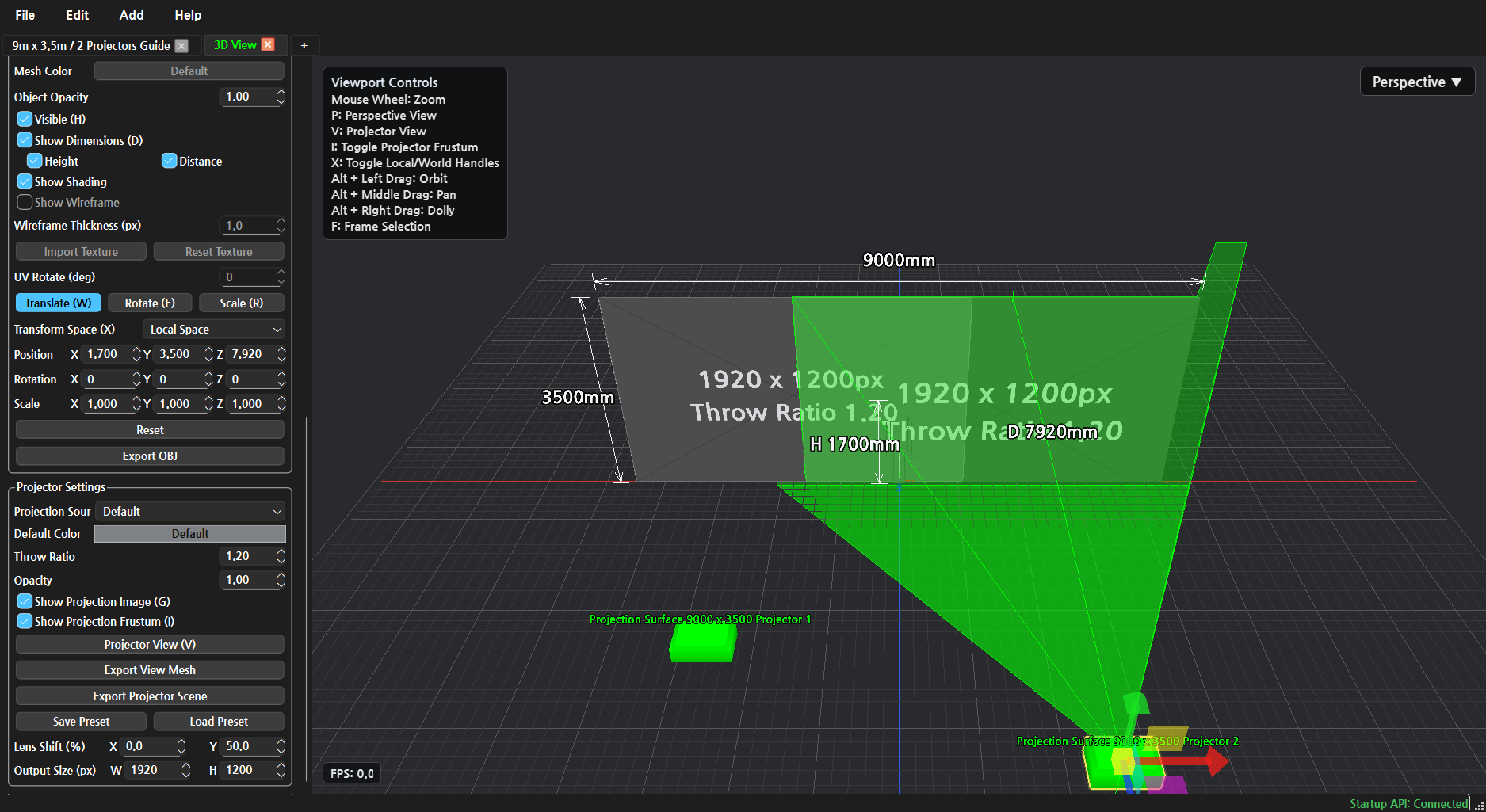
Task: Click Save Preset button
Action: [81, 722]
